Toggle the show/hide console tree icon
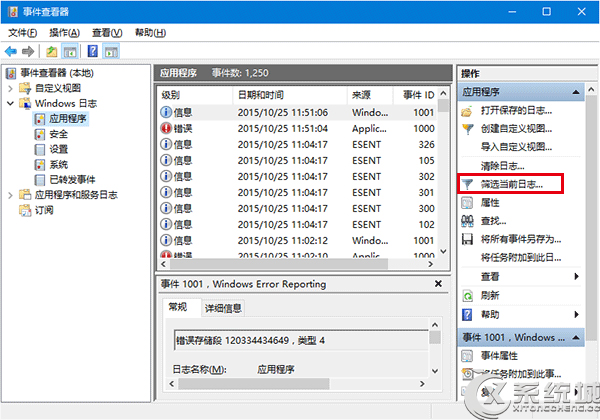Image resolution: width=600 pixels, height=420 pixels. [70, 51]
